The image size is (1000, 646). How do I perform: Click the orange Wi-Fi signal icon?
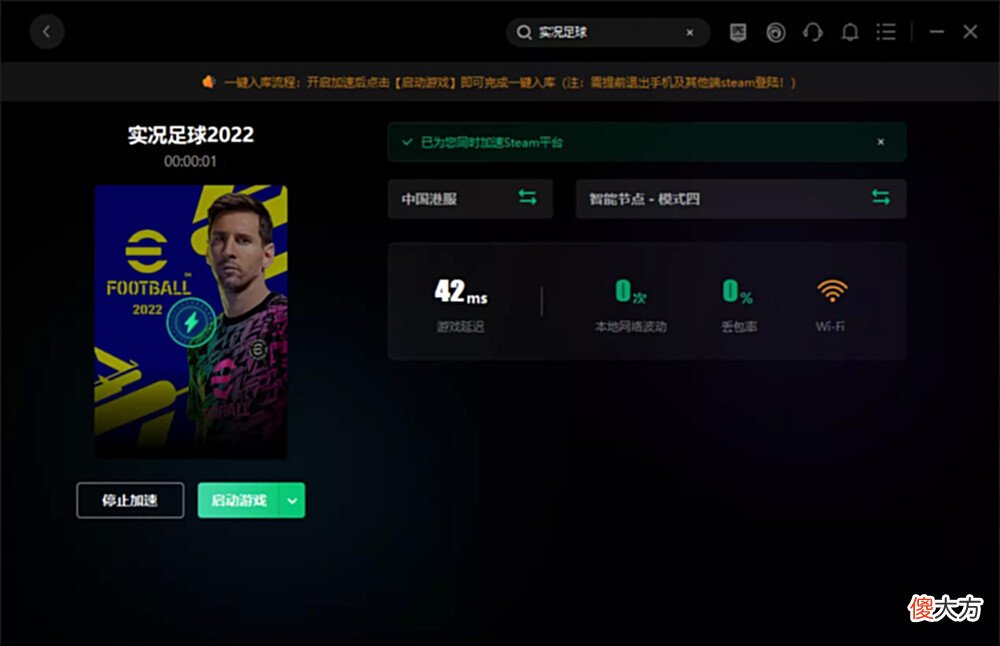point(832,291)
